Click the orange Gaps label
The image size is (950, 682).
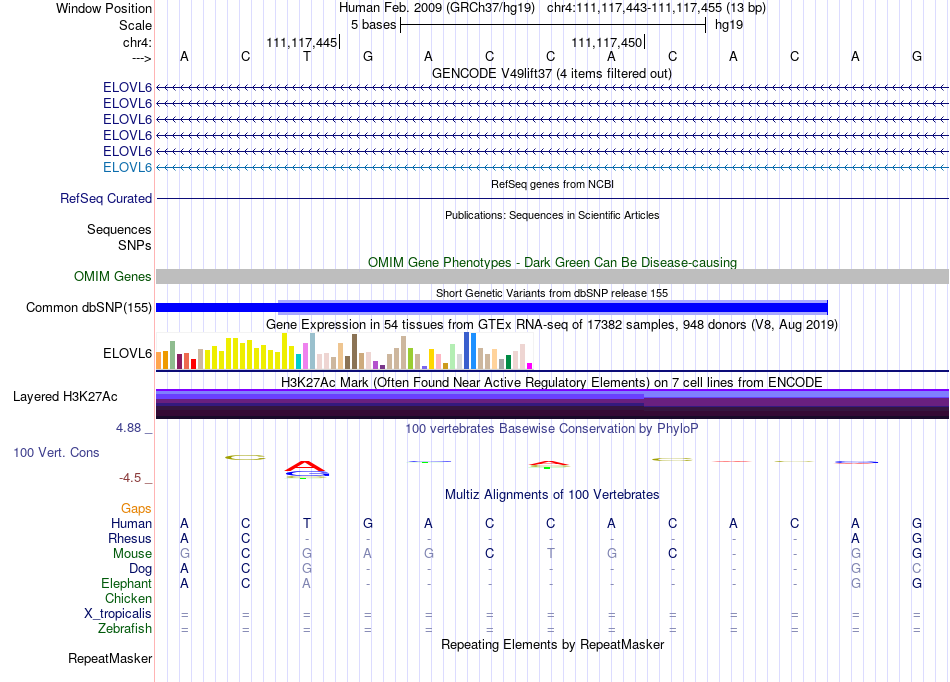(136, 509)
